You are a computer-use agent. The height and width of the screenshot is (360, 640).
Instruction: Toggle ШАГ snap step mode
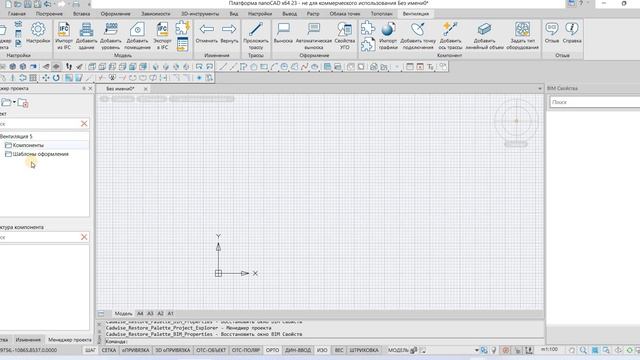90,350
